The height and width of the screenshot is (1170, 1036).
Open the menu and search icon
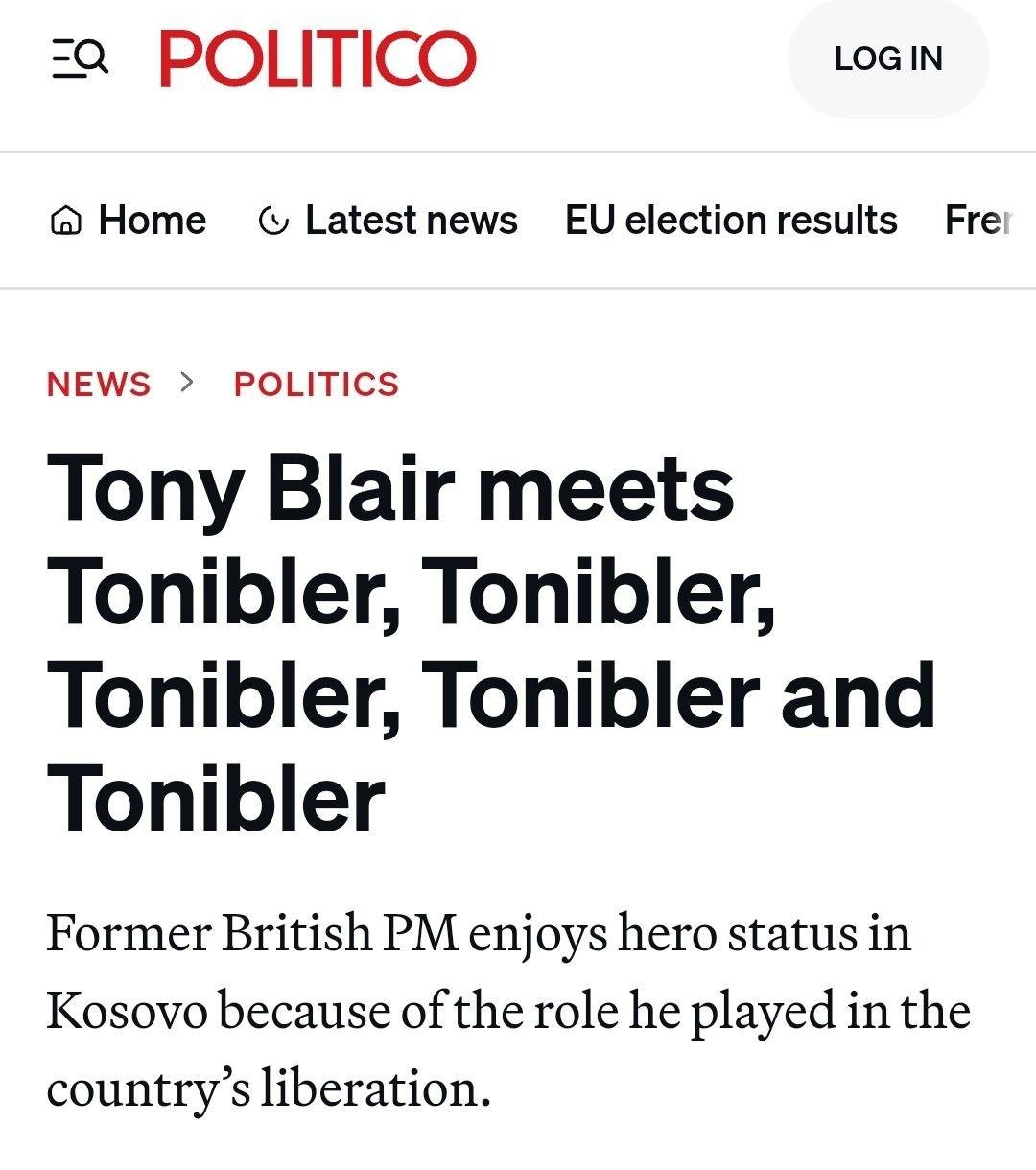tap(80, 58)
